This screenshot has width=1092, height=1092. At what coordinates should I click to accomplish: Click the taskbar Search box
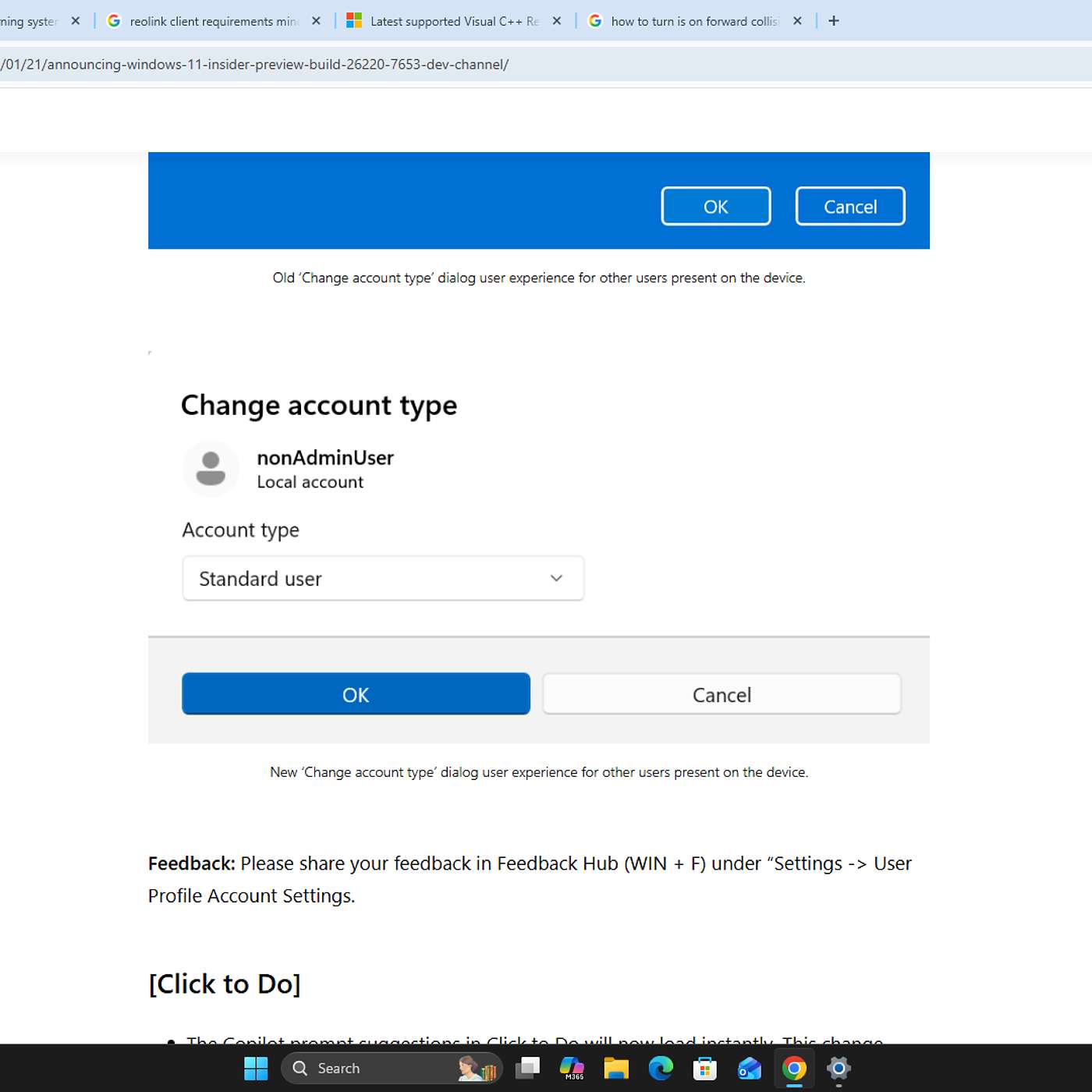click(x=374, y=1068)
